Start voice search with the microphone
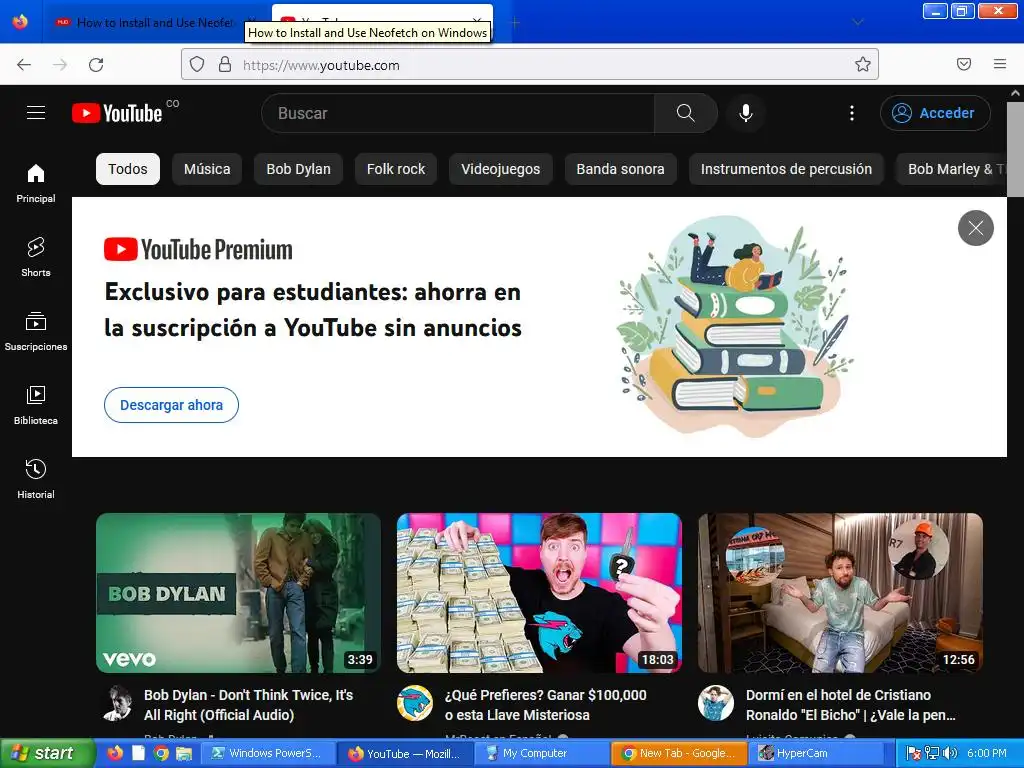 tap(746, 113)
